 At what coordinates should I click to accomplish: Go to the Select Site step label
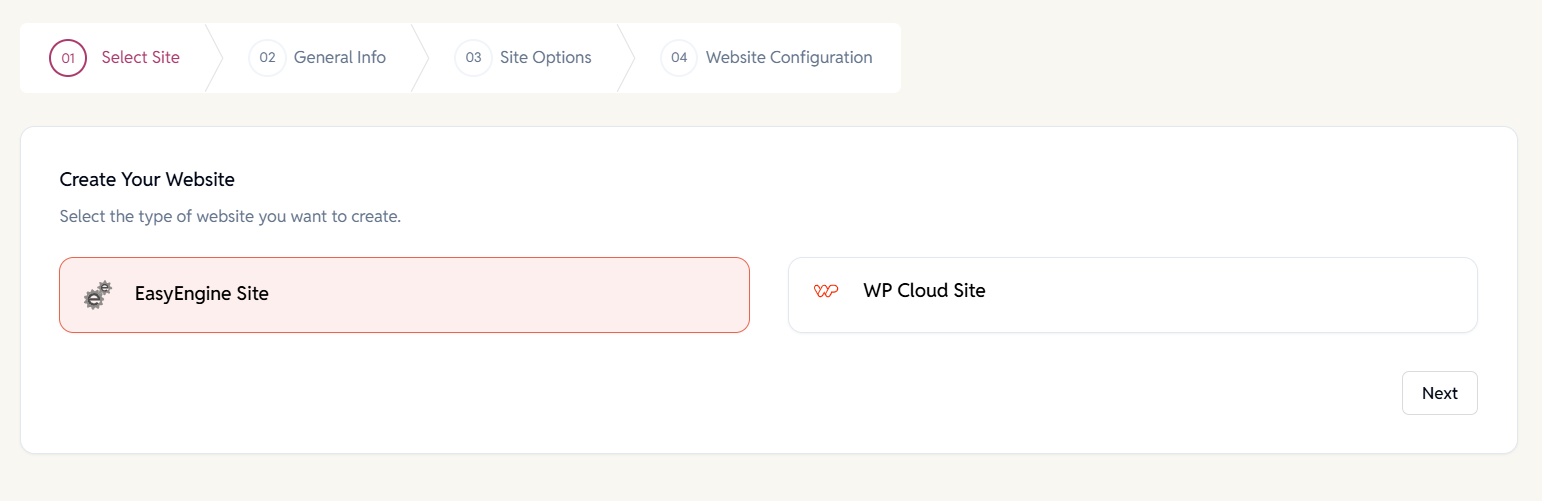point(141,58)
